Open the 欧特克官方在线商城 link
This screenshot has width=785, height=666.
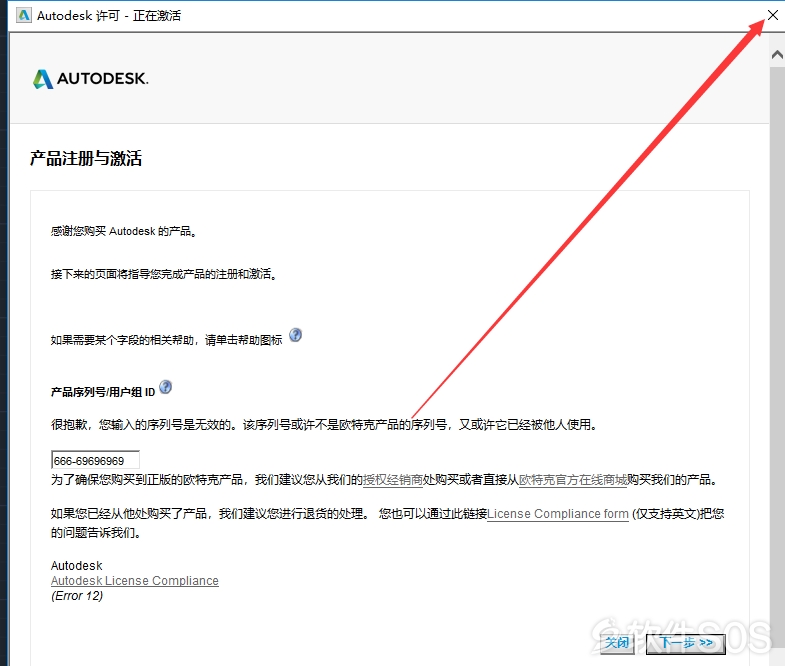pos(573,480)
